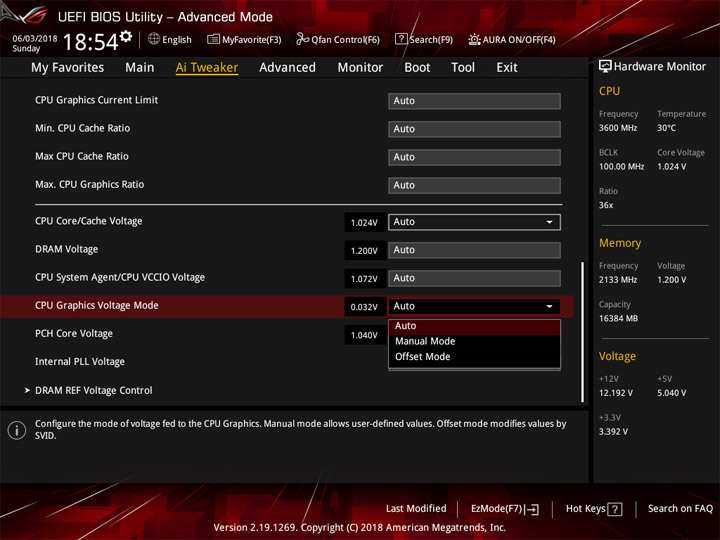Click Min. CPU Cache Ratio Auto field

(x=474, y=129)
